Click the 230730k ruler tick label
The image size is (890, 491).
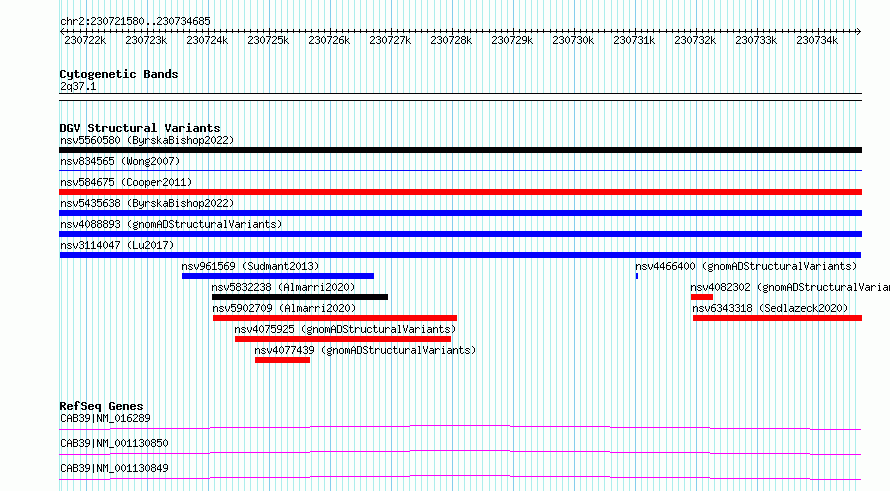(x=573, y=40)
